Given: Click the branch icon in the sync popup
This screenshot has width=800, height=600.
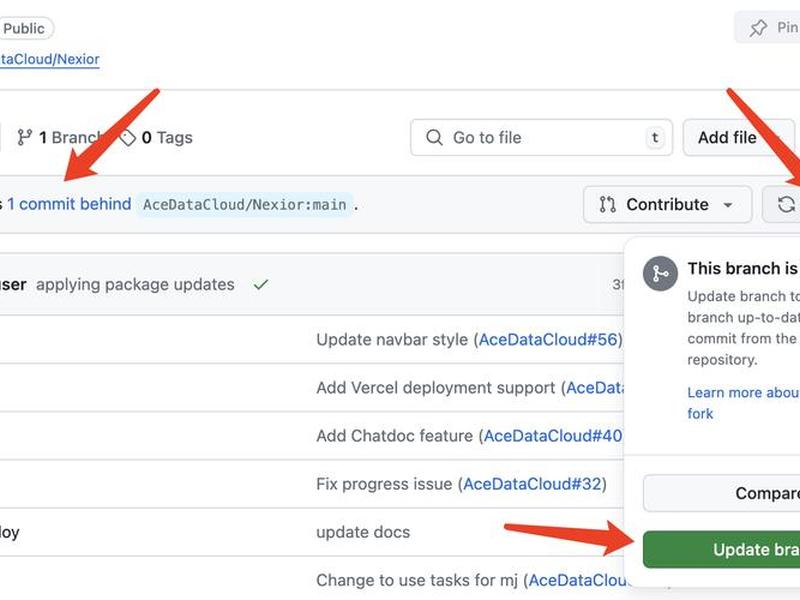Looking at the screenshot, I should click(x=660, y=273).
